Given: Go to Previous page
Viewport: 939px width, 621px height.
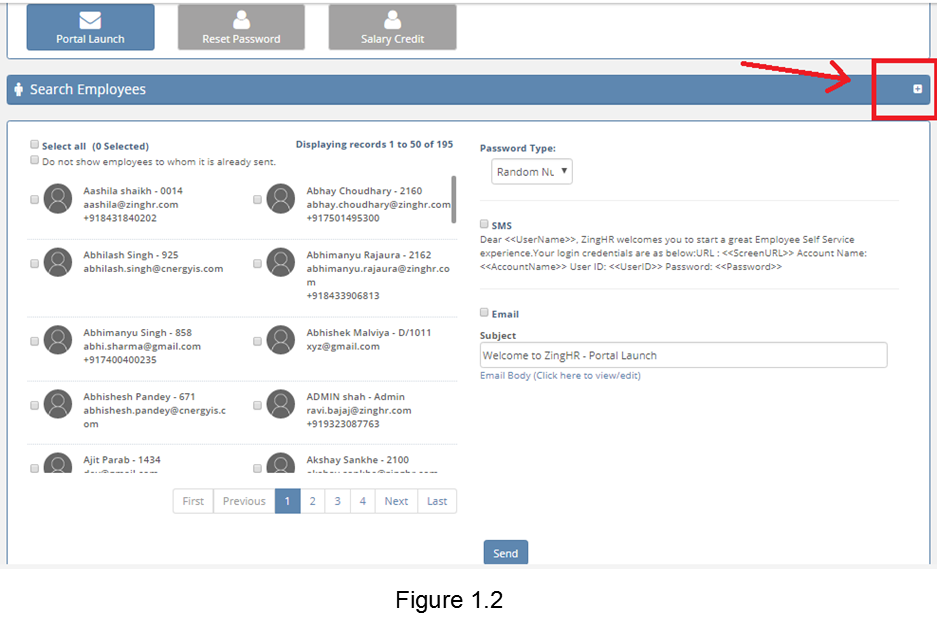Looking at the screenshot, I should 244,501.
